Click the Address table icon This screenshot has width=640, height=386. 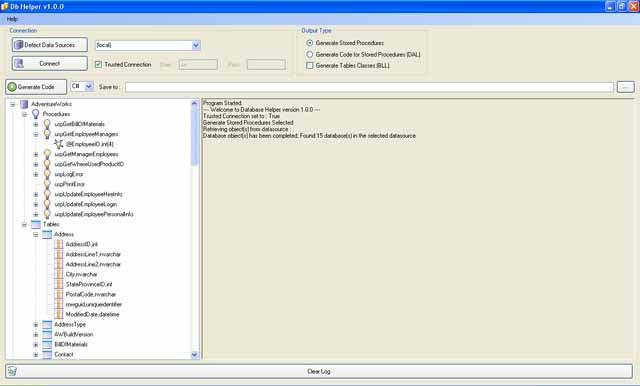47,234
